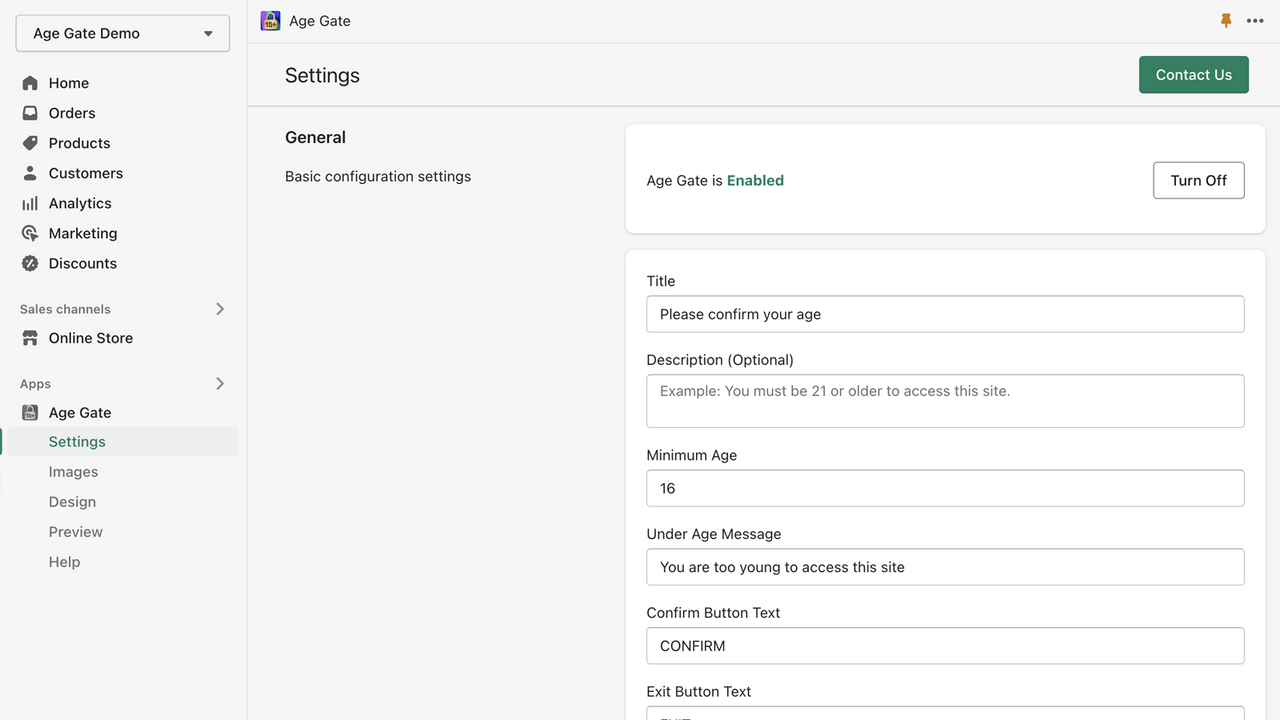Expand the Sales channels section

coord(220,309)
